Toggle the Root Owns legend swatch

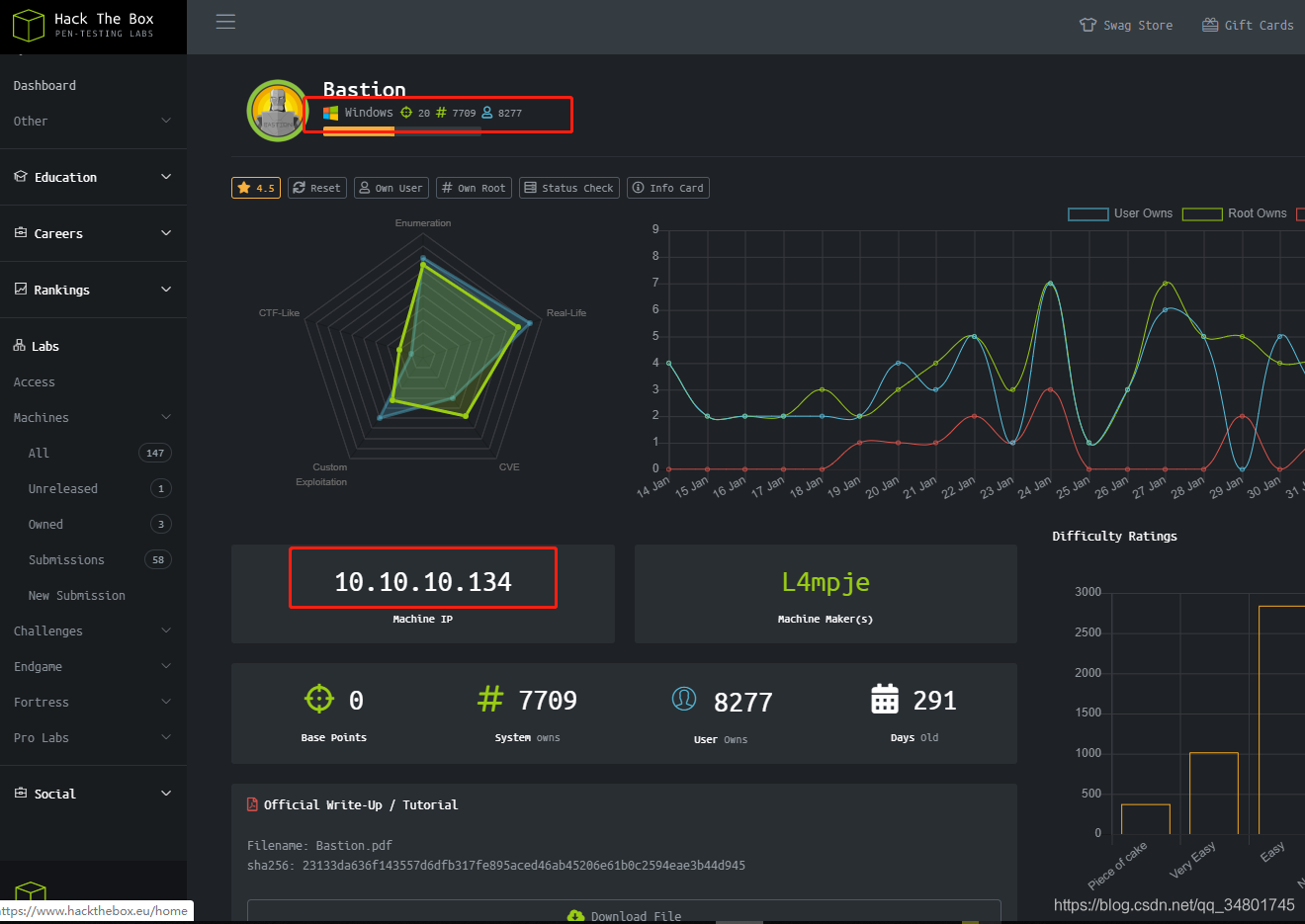coord(1202,214)
